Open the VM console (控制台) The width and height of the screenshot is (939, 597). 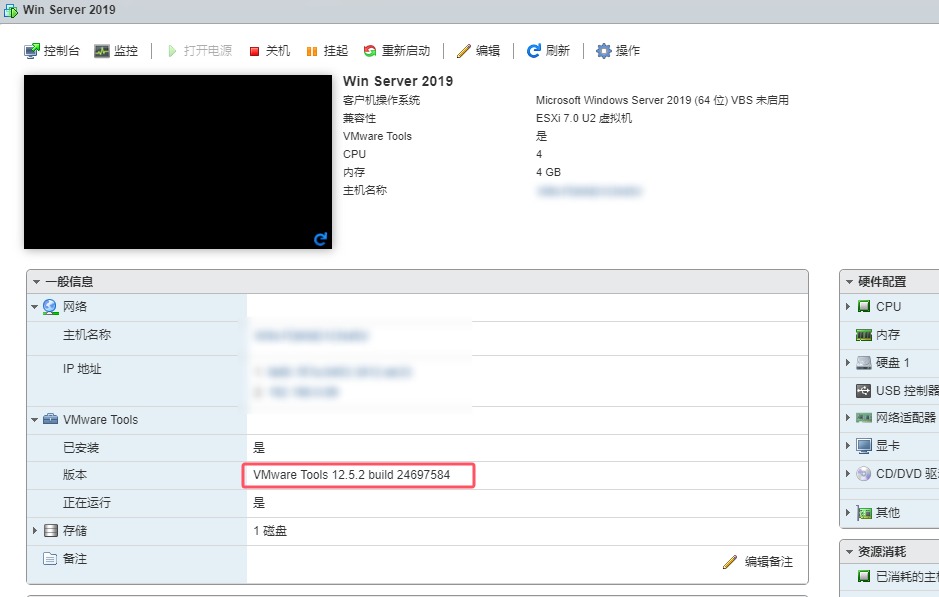tap(52, 51)
